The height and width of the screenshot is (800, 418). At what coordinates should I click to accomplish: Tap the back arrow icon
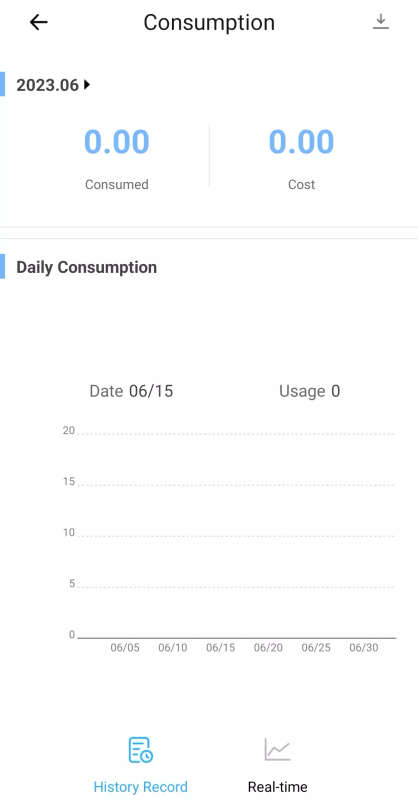click(x=38, y=22)
